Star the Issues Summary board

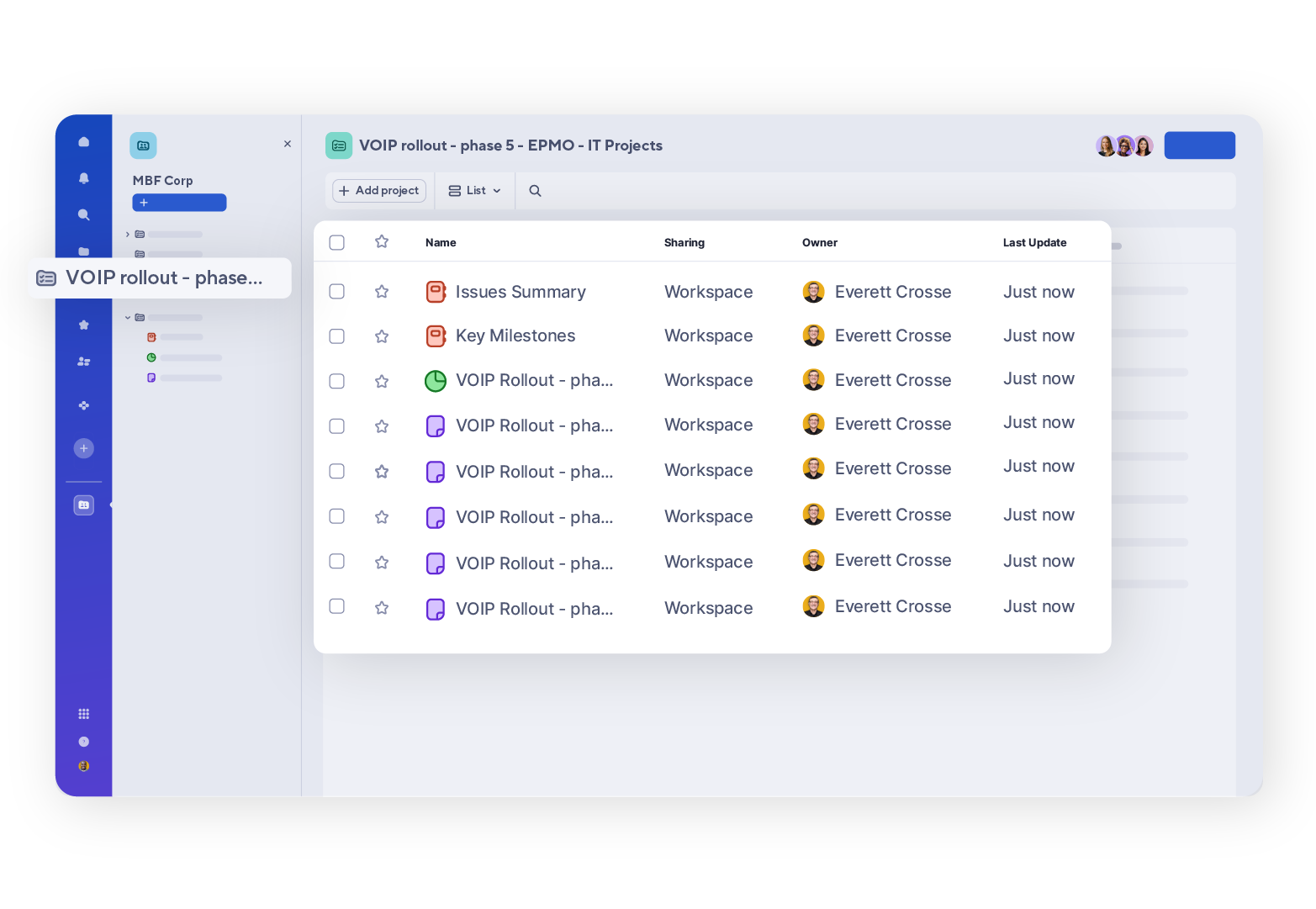382,291
